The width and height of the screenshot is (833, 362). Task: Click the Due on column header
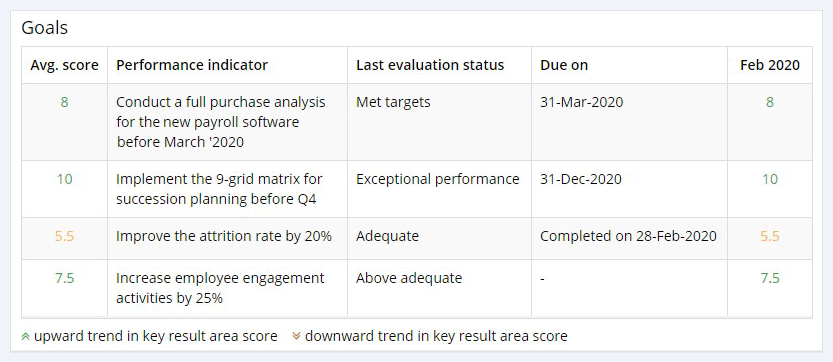tap(564, 65)
